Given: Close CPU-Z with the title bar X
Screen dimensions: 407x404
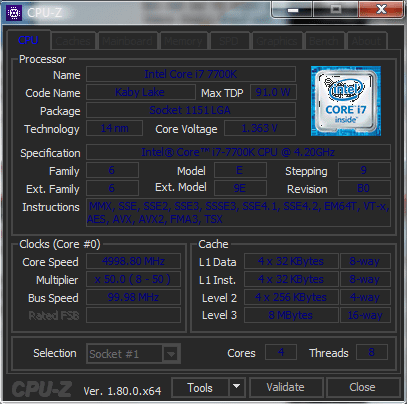Looking at the screenshot, I should click(x=381, y=9).
